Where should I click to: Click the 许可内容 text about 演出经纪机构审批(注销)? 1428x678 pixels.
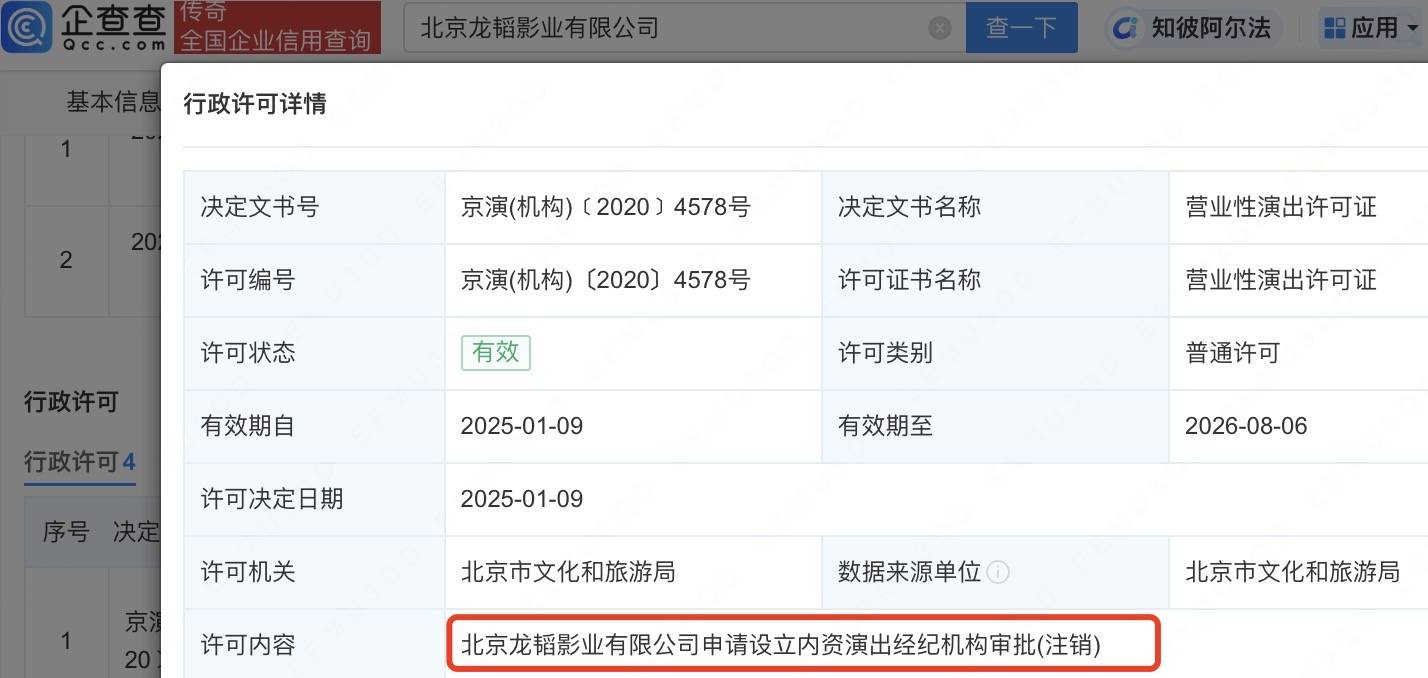781,645
